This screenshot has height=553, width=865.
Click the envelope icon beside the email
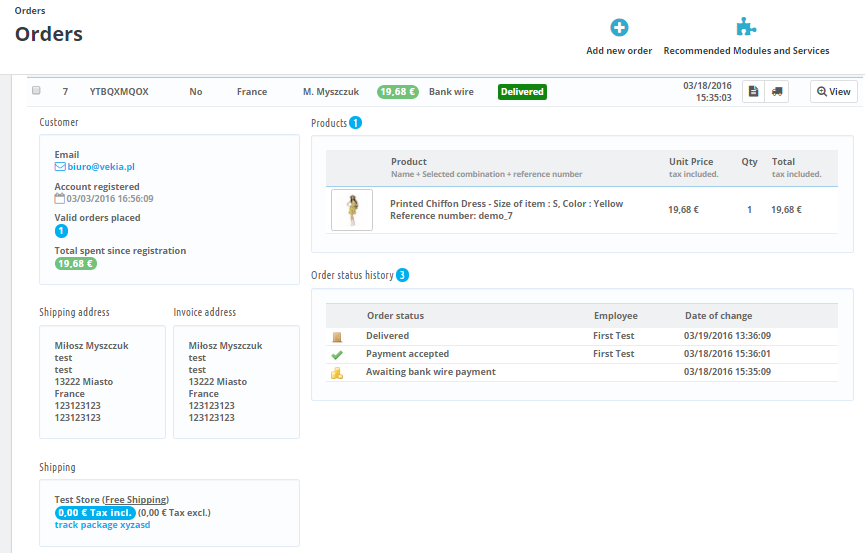tap(60, 167)
